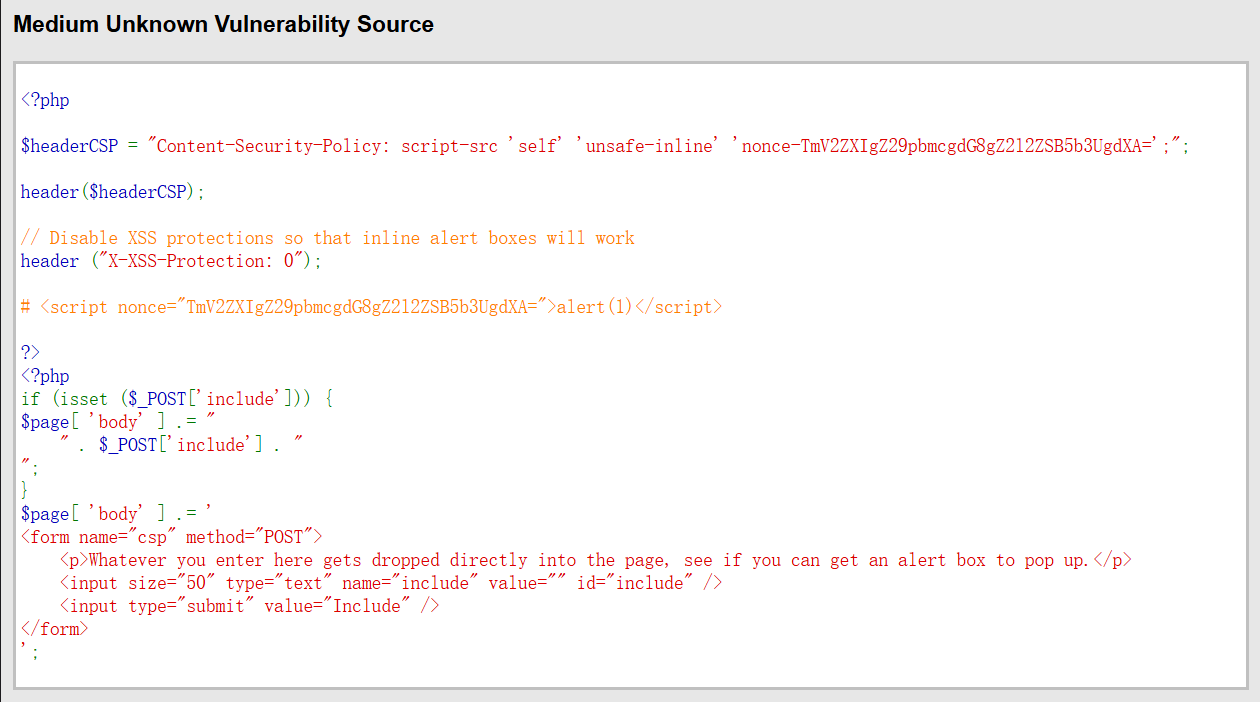Click the first opening <?php tag
Image resolution: width=1260 pixels, height=702 pixels.
pyautogui.click(x=45, y=100)
